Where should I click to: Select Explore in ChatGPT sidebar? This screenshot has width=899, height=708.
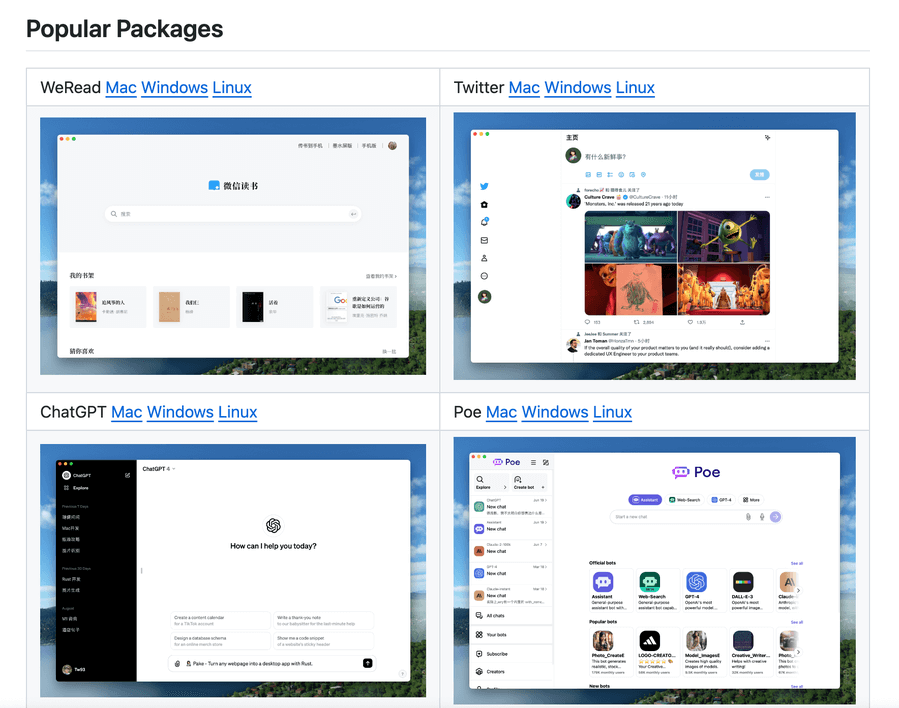[x=77, y=488]
